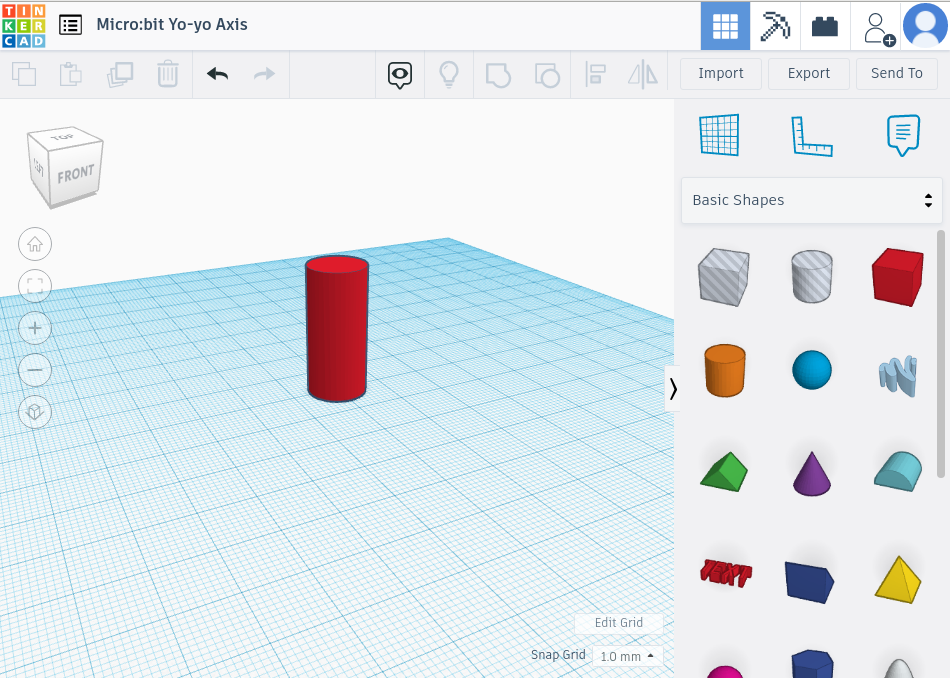Switch to the 3D designs dashboard tab

[x=725, y=24]
